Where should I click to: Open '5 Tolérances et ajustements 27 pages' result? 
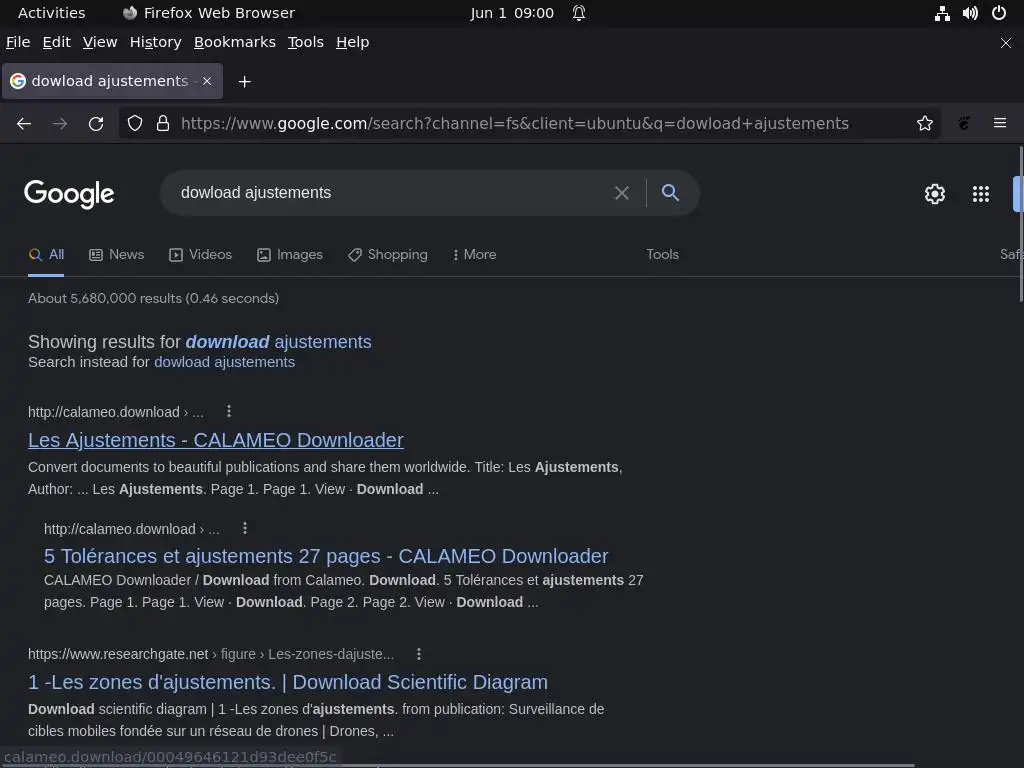tap(326, 556)
